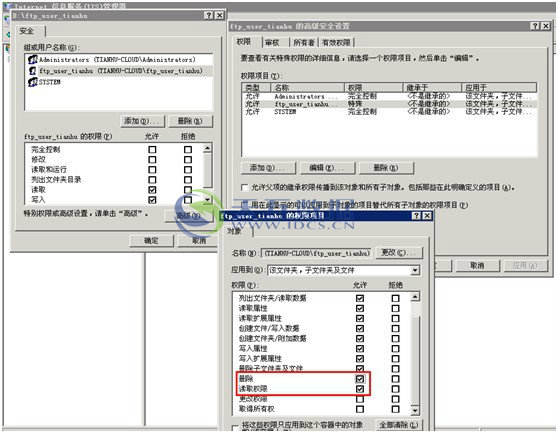The image size is (558, 433).
Task: Toggle 读取权限 allow checkbox
Action: (x=360, y=389)
